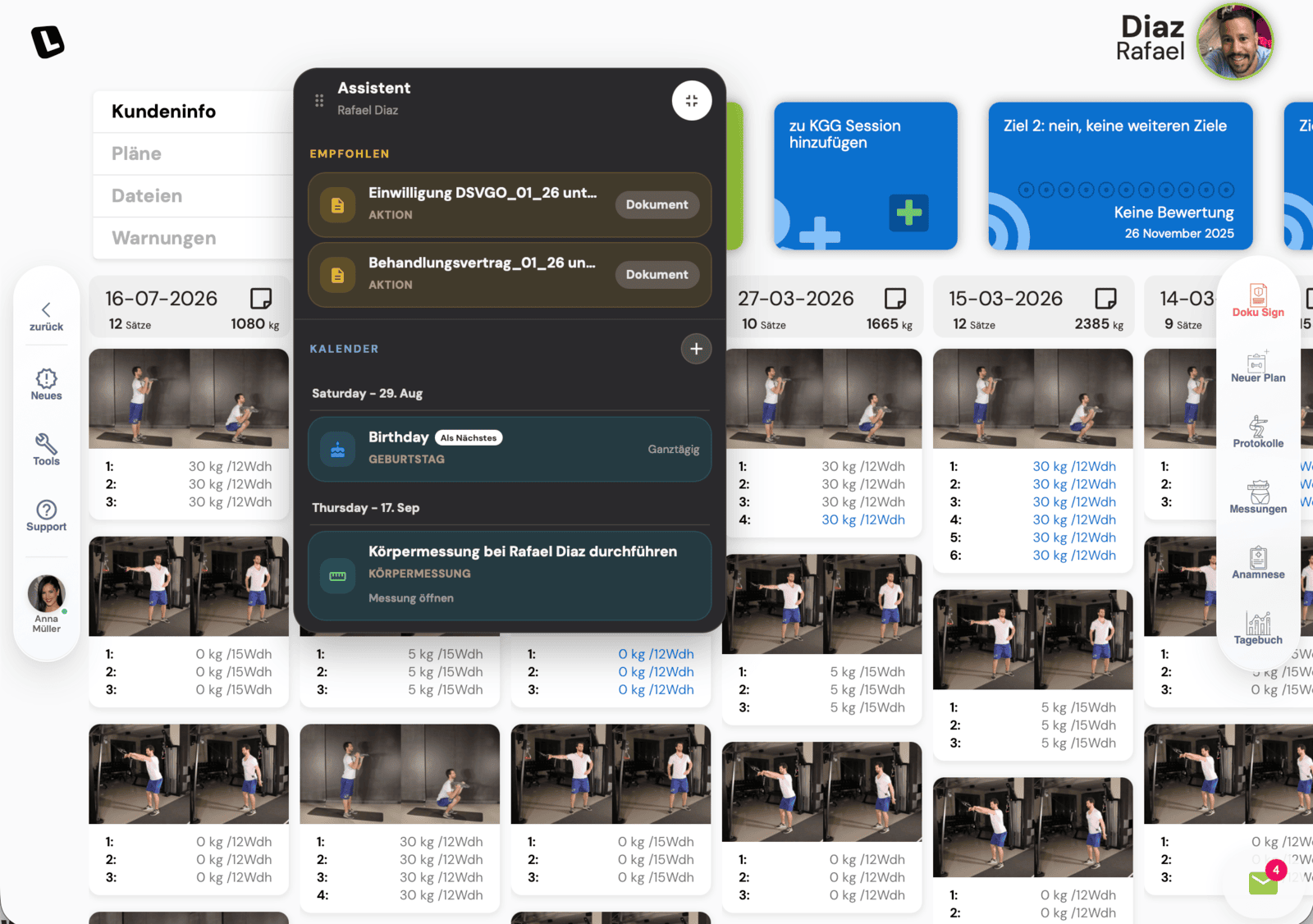Open the Ziel 2 goal card
Image resolution: width=1313 pixels, height=924 pixels.
pyautogui.click(x=1120, y=176)
